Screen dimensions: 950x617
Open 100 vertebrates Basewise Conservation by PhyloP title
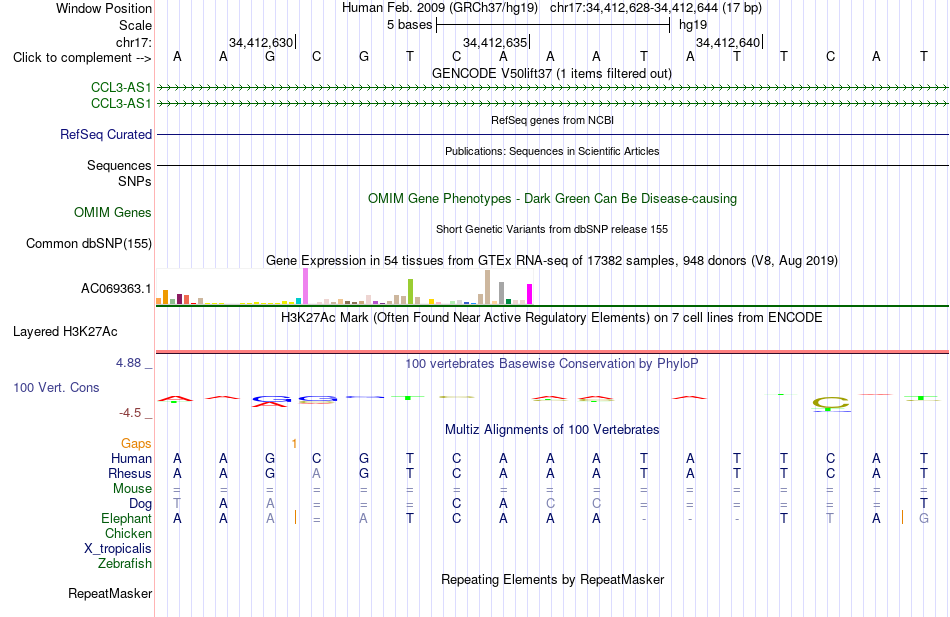click(x=551, y=364)
